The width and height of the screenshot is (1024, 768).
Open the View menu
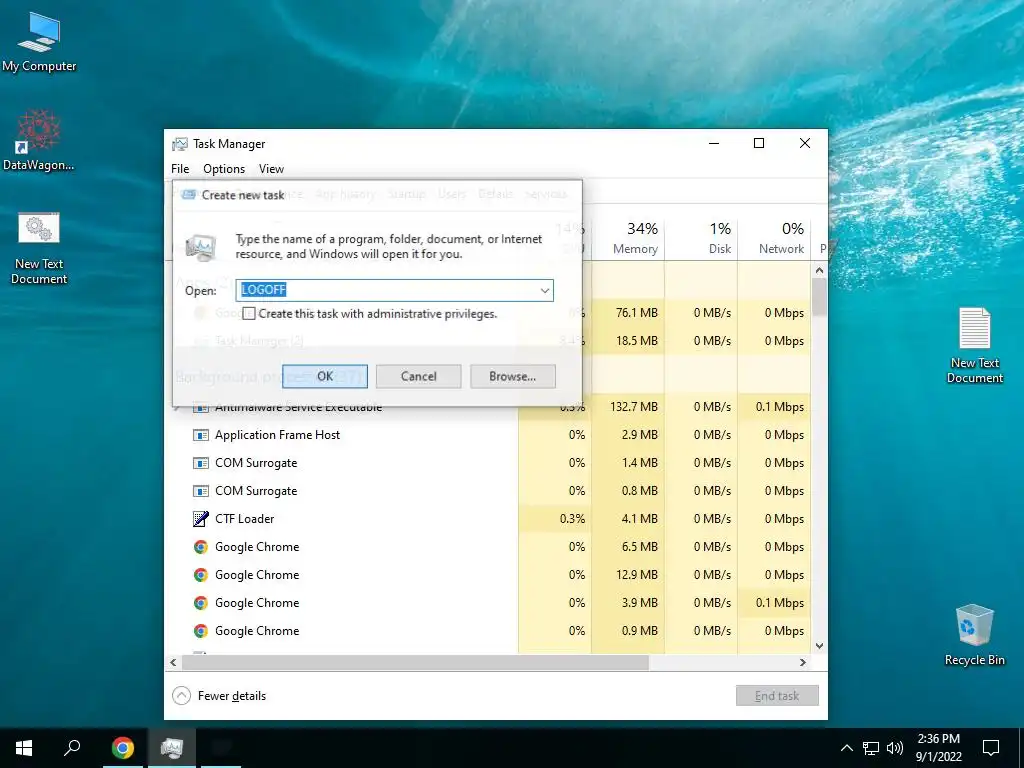(x=271, y=168)
